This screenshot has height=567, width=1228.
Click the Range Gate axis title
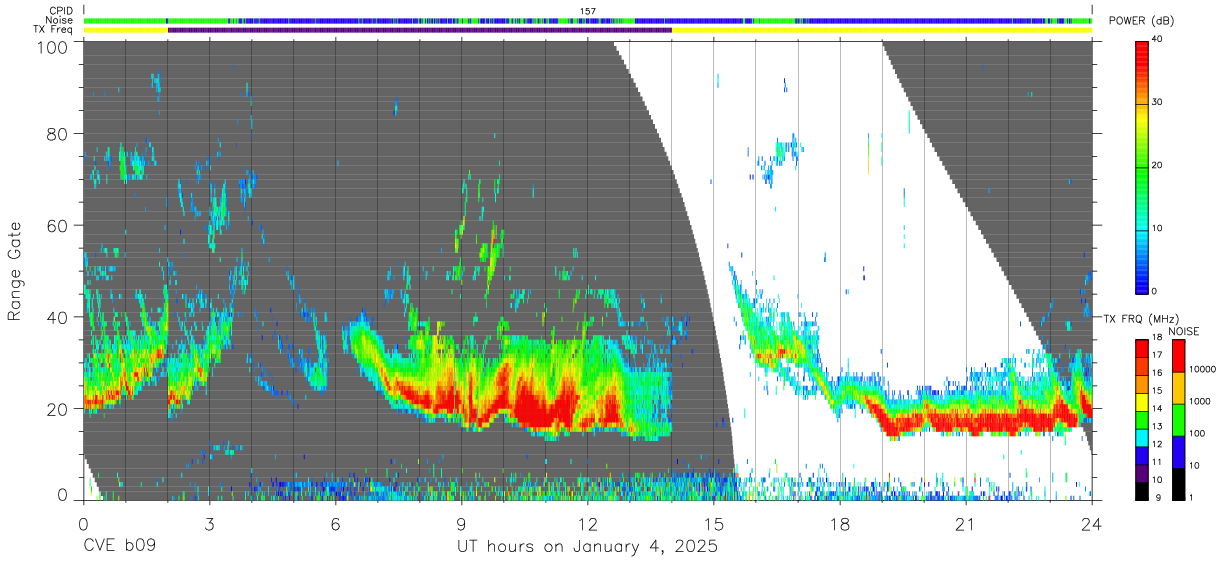(x=15, y=271)
